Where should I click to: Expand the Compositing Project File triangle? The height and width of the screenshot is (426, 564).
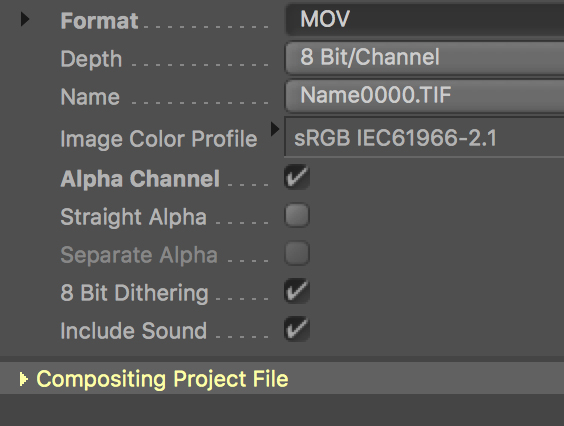(x=24, y=379)
